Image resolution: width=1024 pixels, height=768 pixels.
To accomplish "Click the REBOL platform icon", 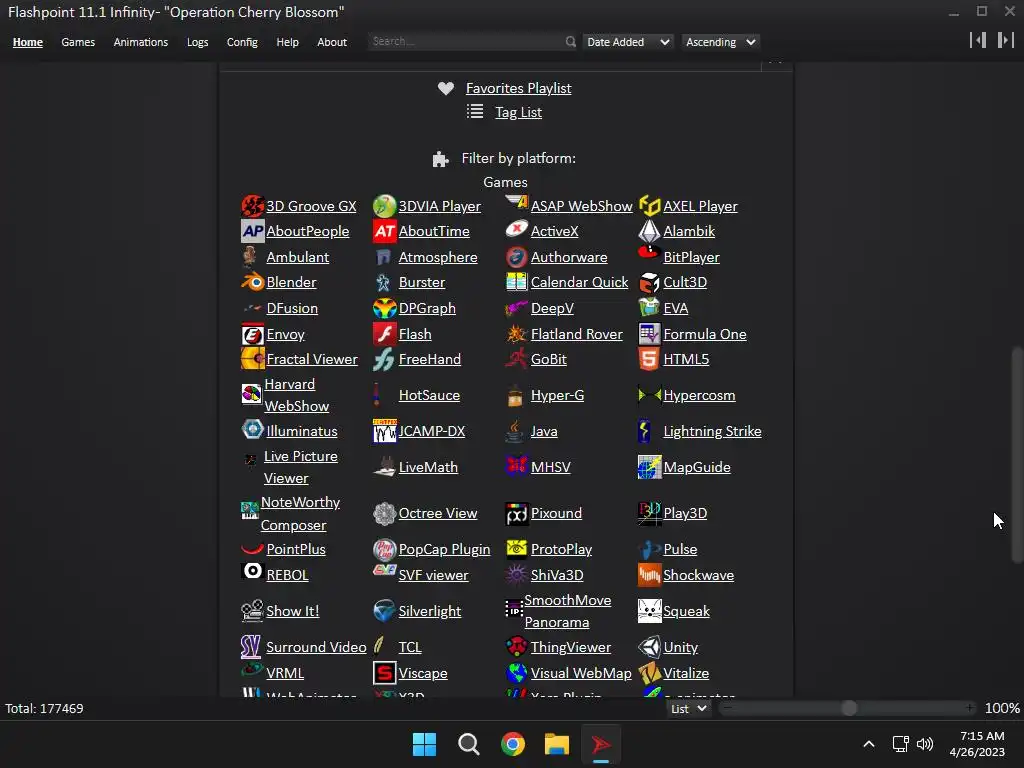I will coord(252,571).
